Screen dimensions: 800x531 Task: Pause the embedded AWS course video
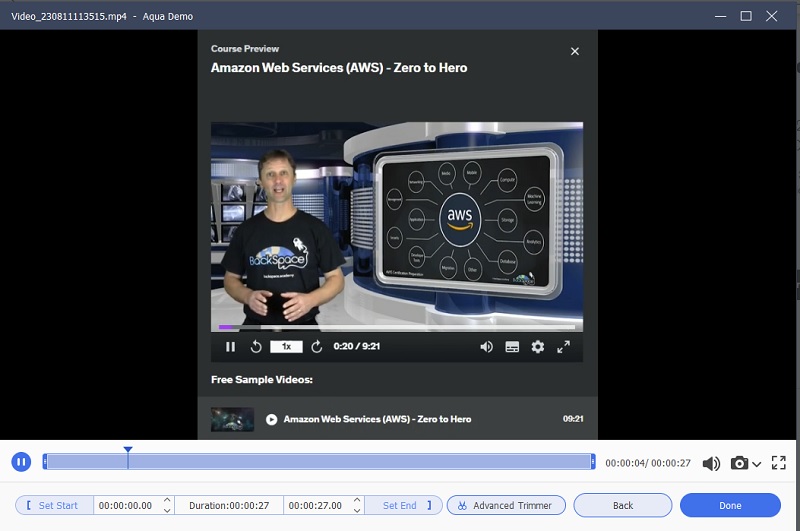coord(230,347)
